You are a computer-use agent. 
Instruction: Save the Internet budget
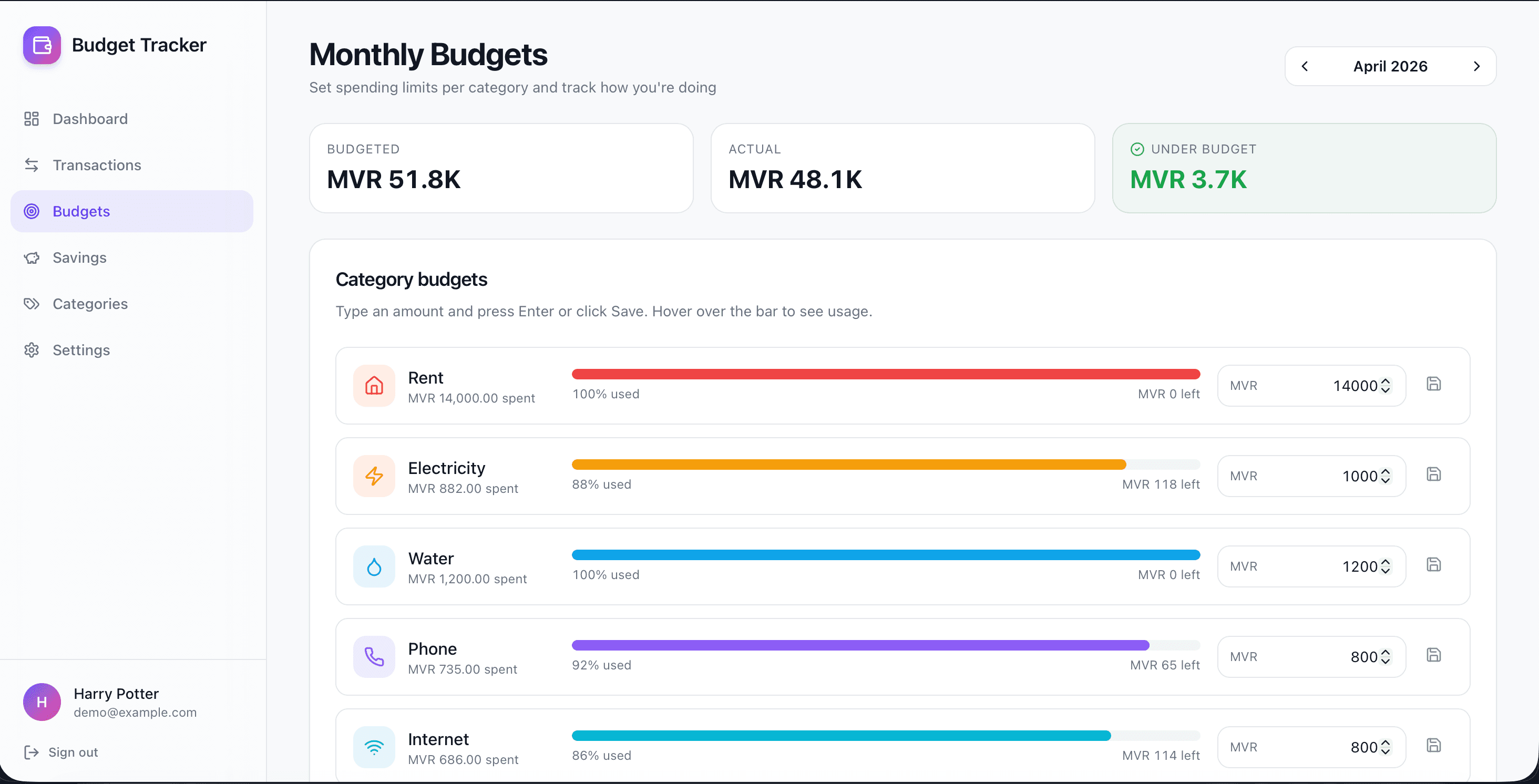[1434, 745]
